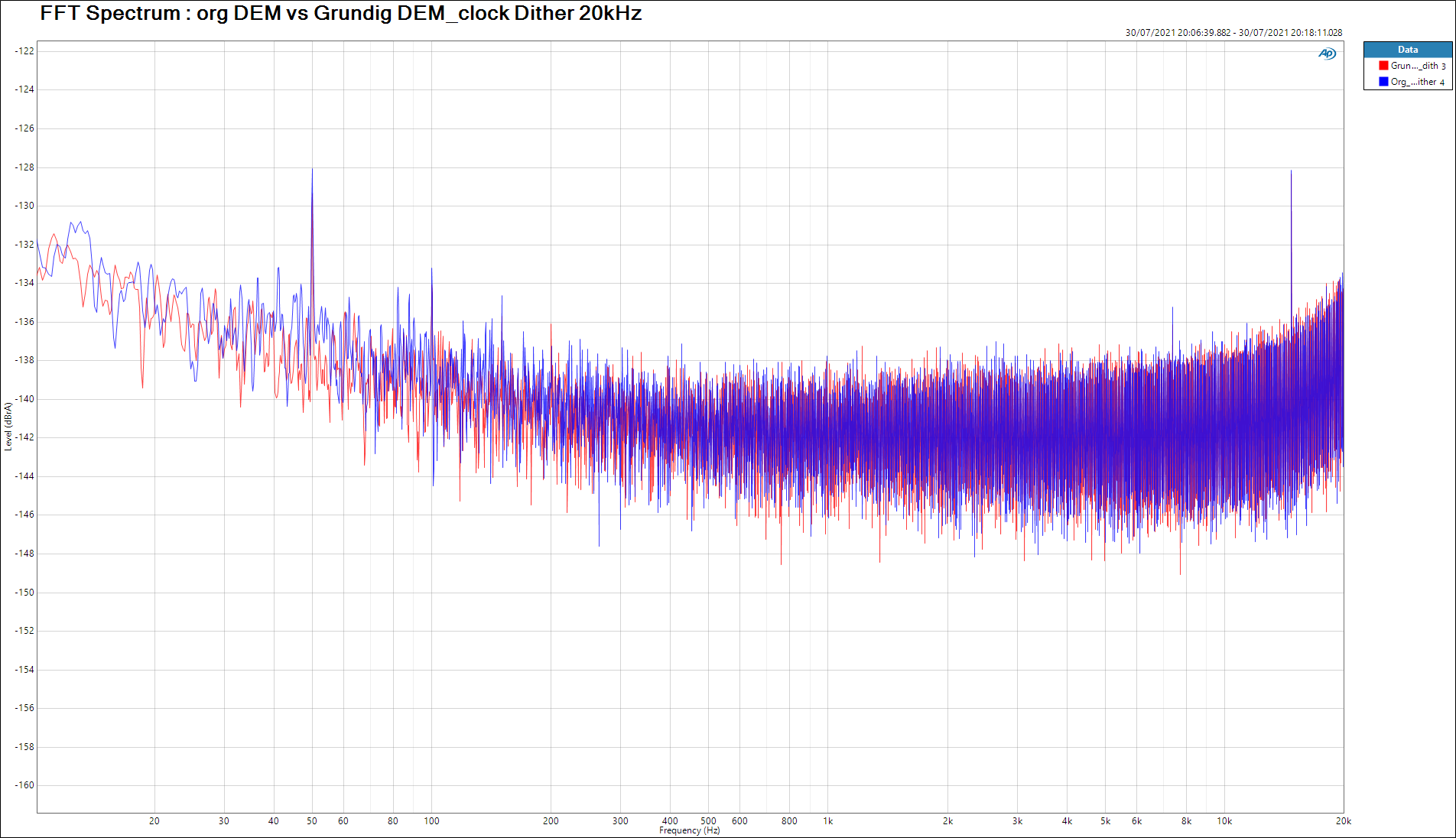1456x838 pixels.
Task: Click the Level (dBrA) y-axis label
Action: coord(8,427)
